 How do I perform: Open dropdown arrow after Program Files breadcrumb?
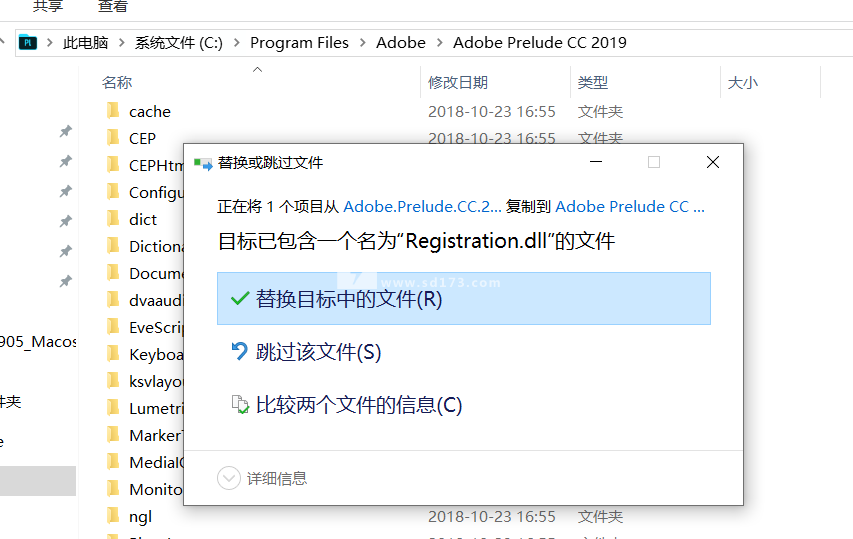pyautogui.click(x=363, y=43)
